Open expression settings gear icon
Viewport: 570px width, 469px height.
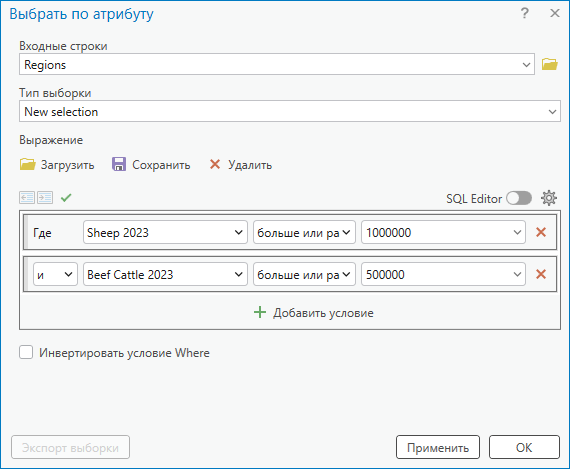[x=549, y=198]
